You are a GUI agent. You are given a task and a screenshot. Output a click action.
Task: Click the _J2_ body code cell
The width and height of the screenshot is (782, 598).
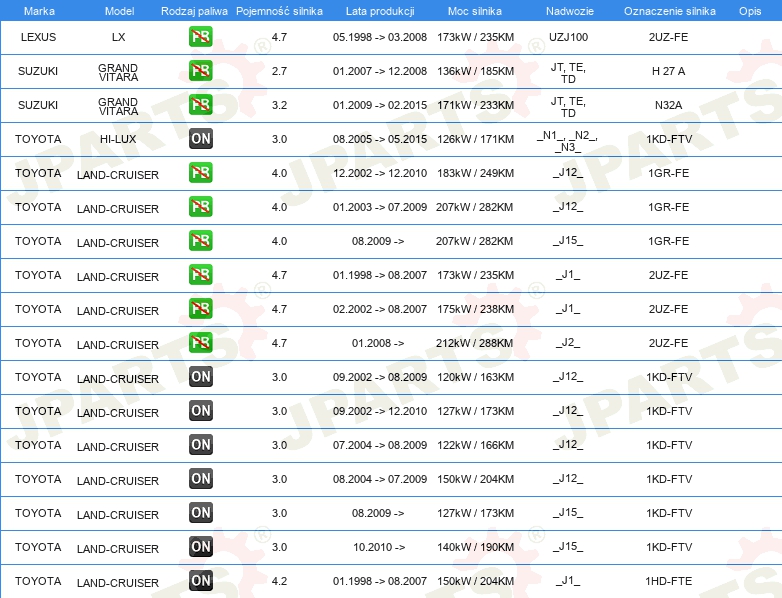click(x=568, y=343)
